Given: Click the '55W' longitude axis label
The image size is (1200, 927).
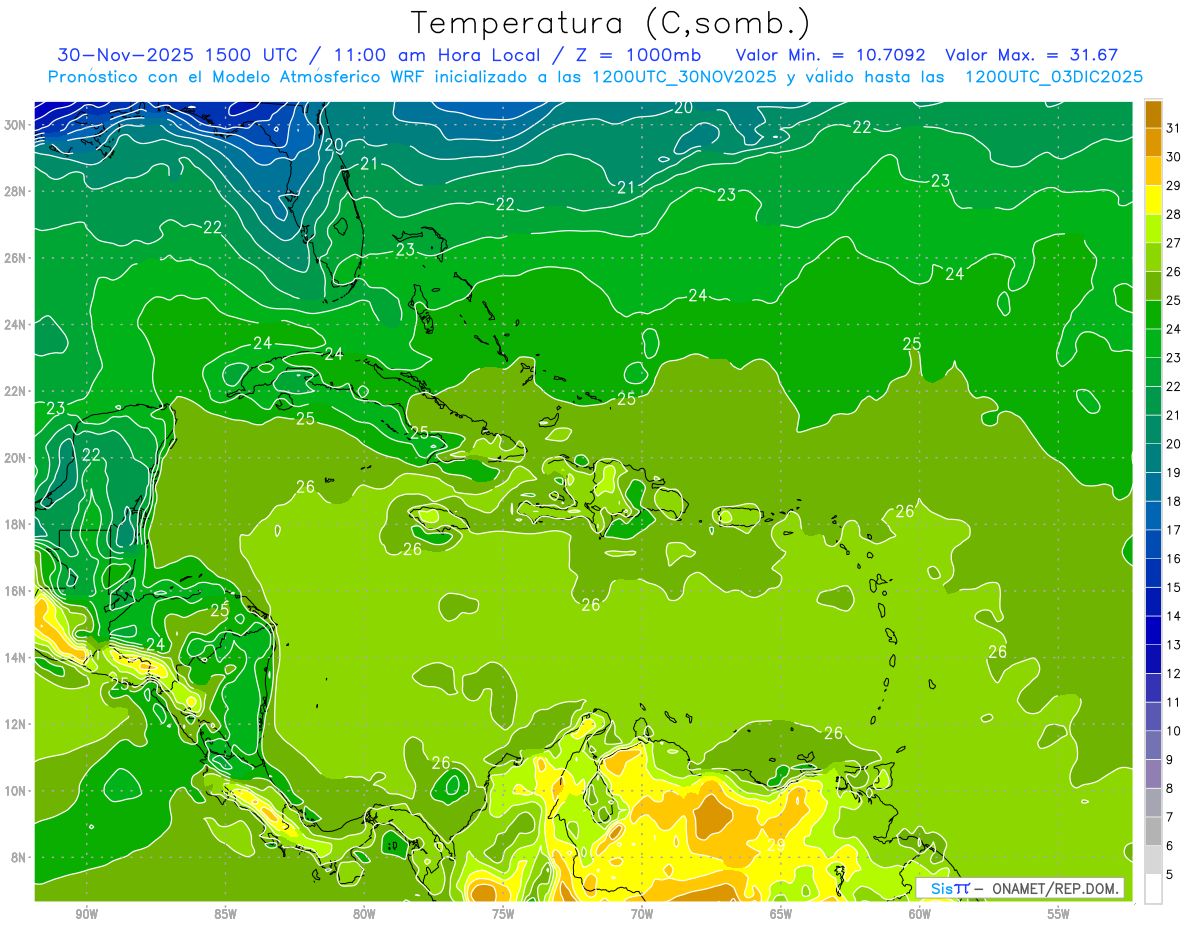Looking at the screenshot, I should [1058, 914].
